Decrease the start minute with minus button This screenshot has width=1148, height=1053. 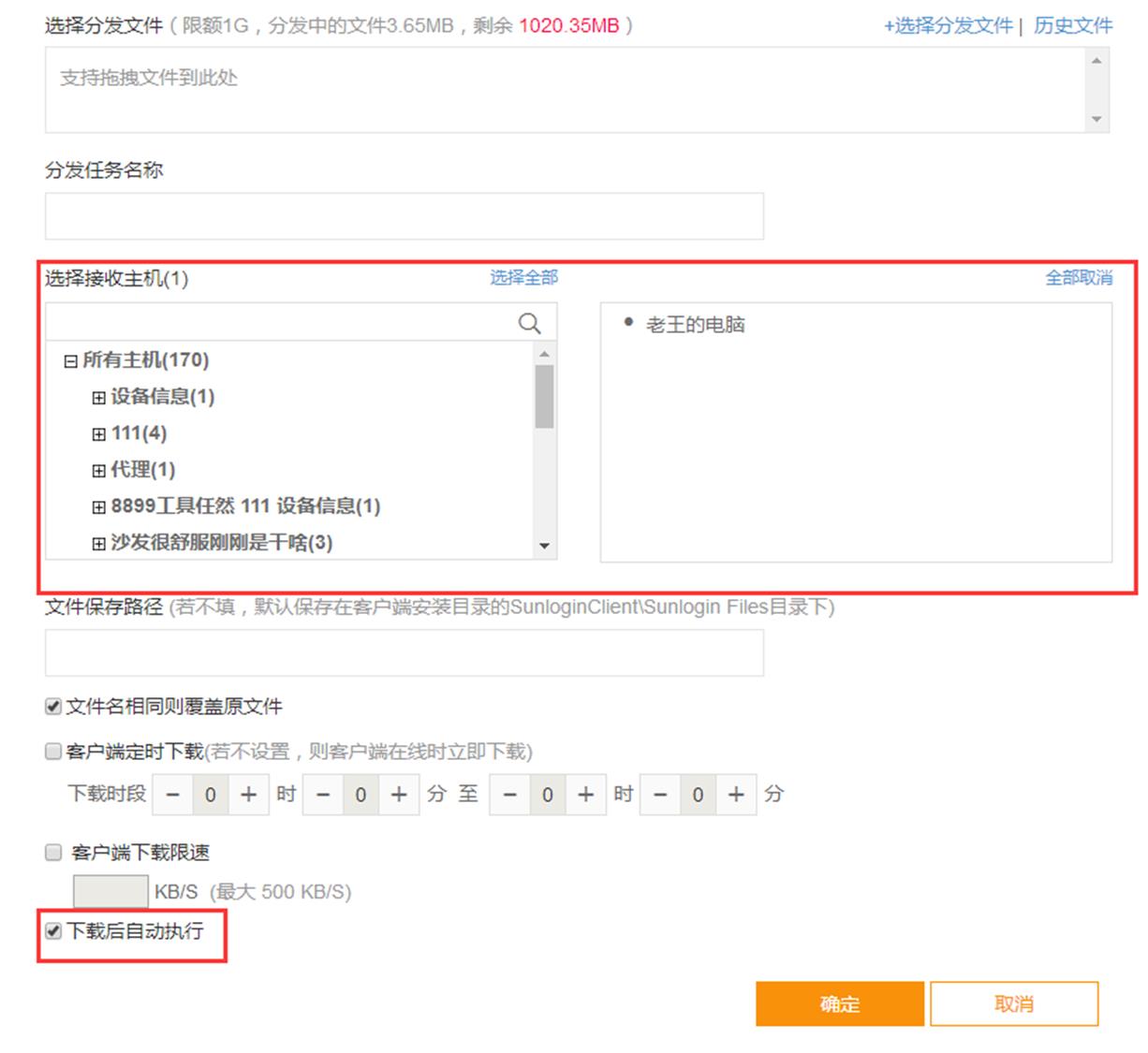pos(323,795)
